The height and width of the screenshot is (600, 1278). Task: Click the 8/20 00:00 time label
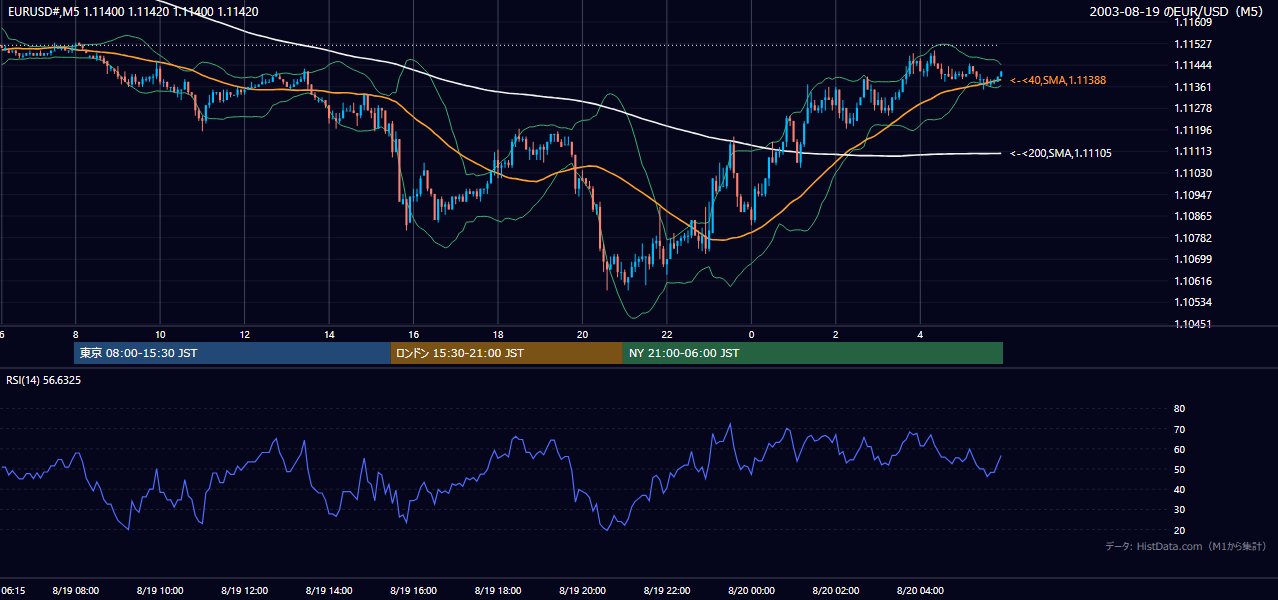[752, 591]
